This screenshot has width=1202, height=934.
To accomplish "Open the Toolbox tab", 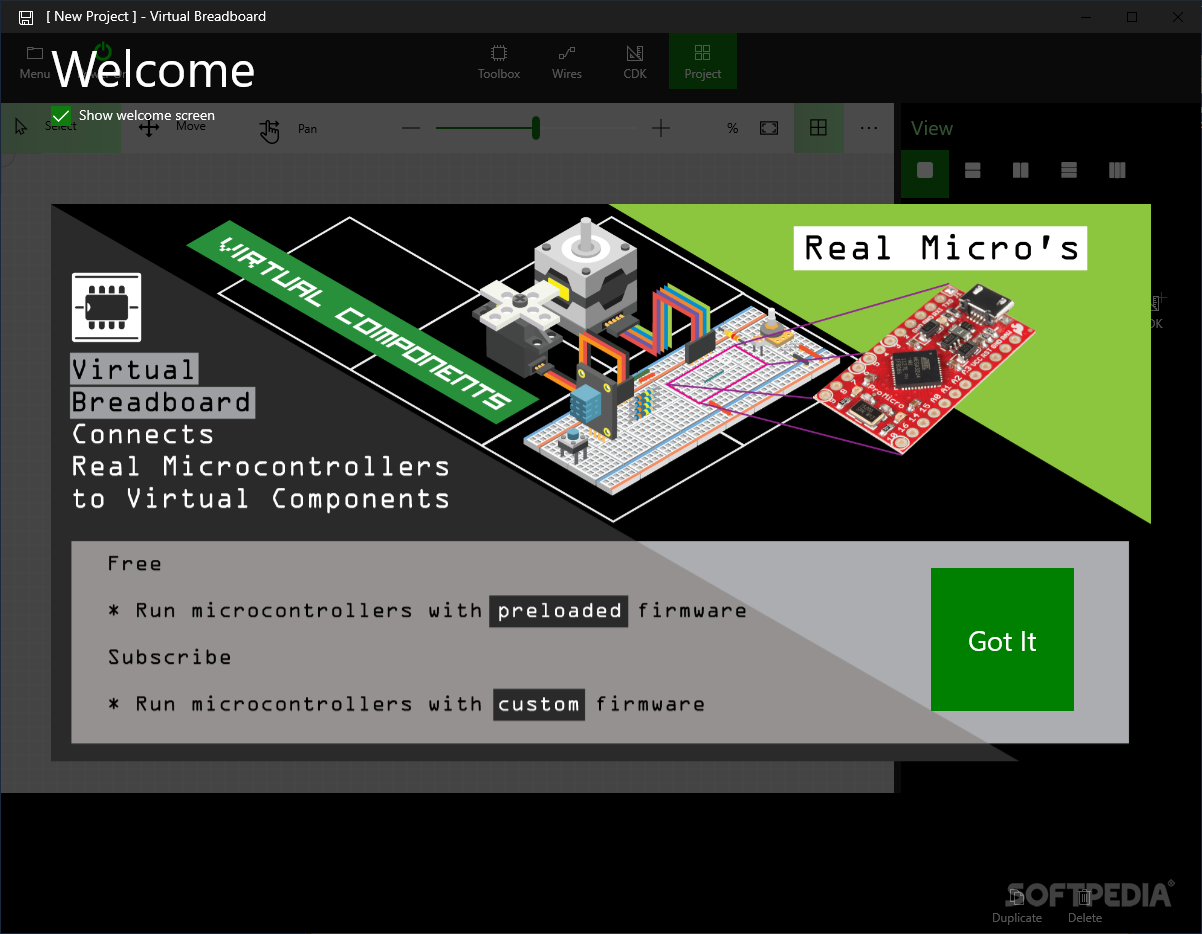I will [499, 61].
